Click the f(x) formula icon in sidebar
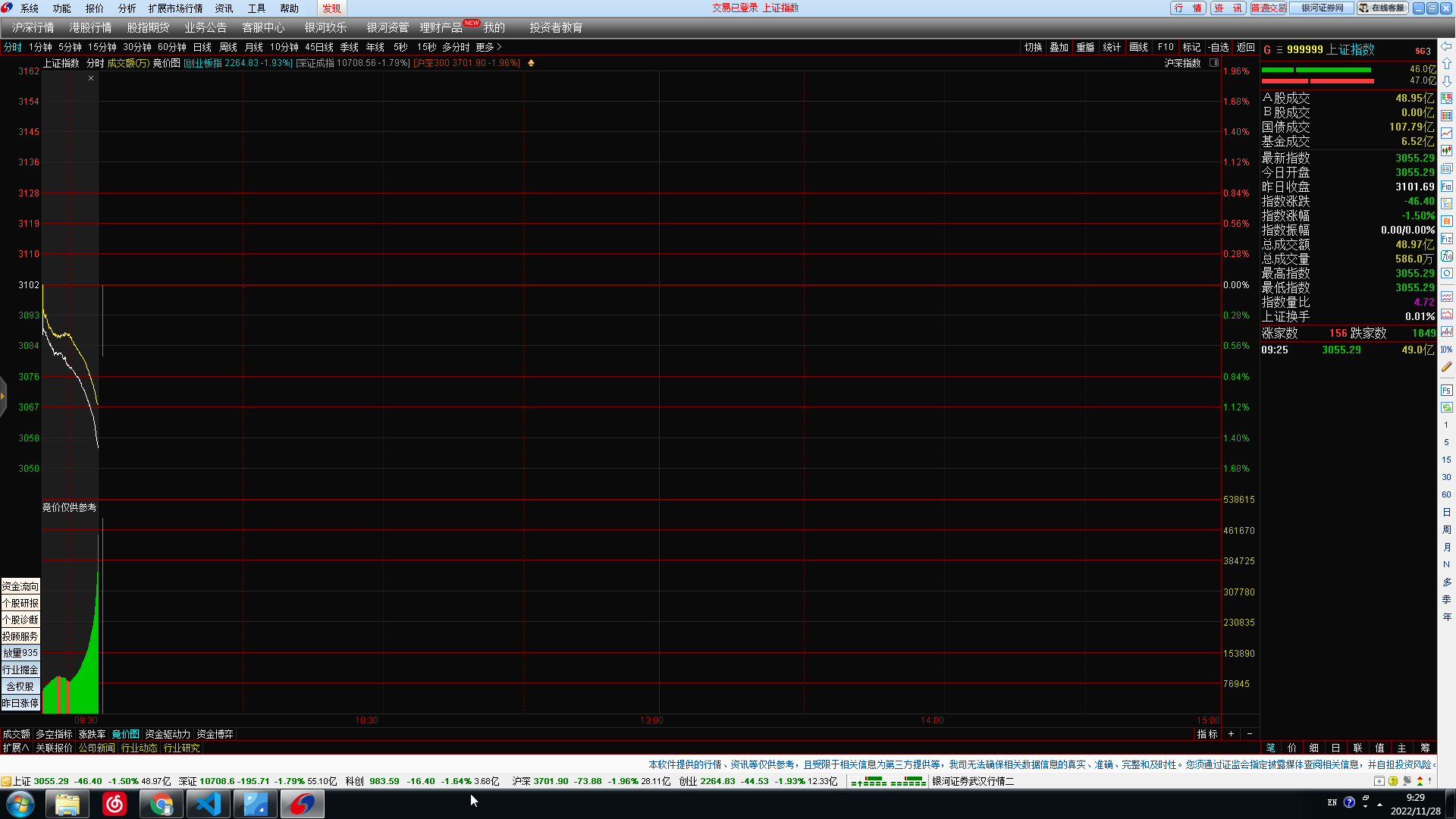The image size is (1456, 819). 1446,256
